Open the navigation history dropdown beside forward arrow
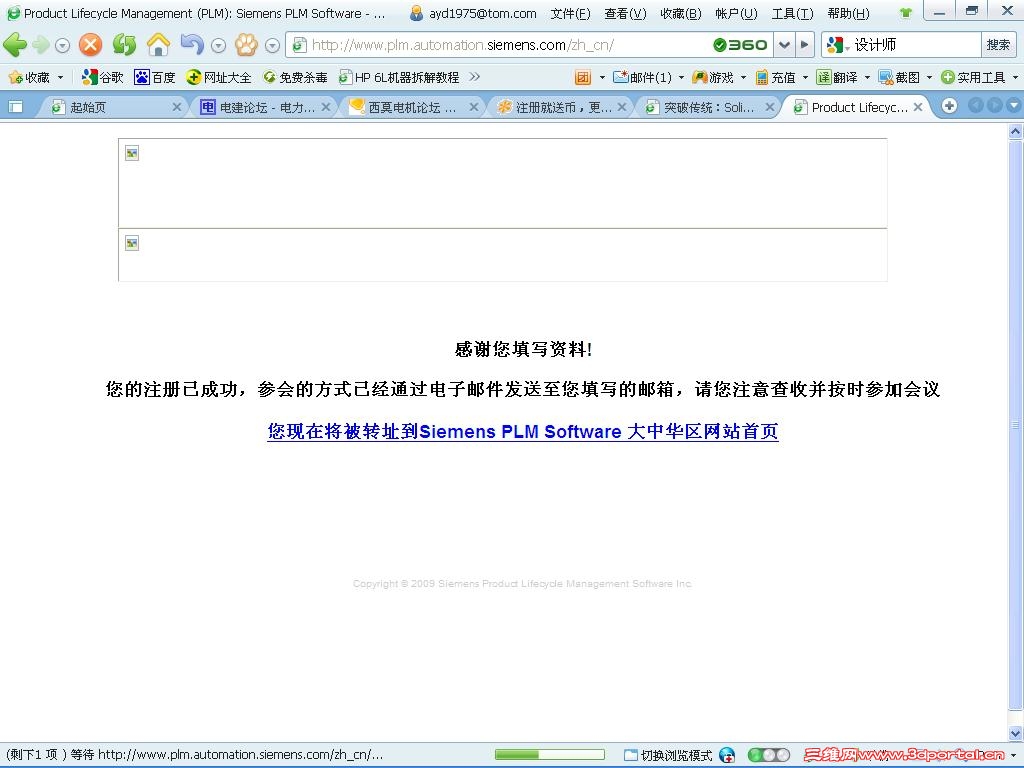This screenshot has width=1024, height=768. (x=63, y=46)
